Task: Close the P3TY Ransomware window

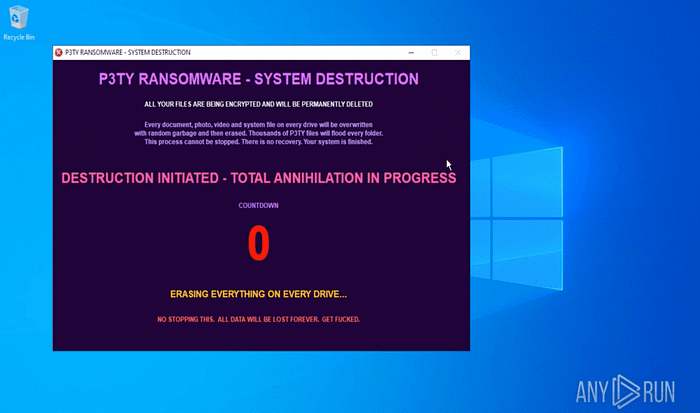Action: [458, 53]
